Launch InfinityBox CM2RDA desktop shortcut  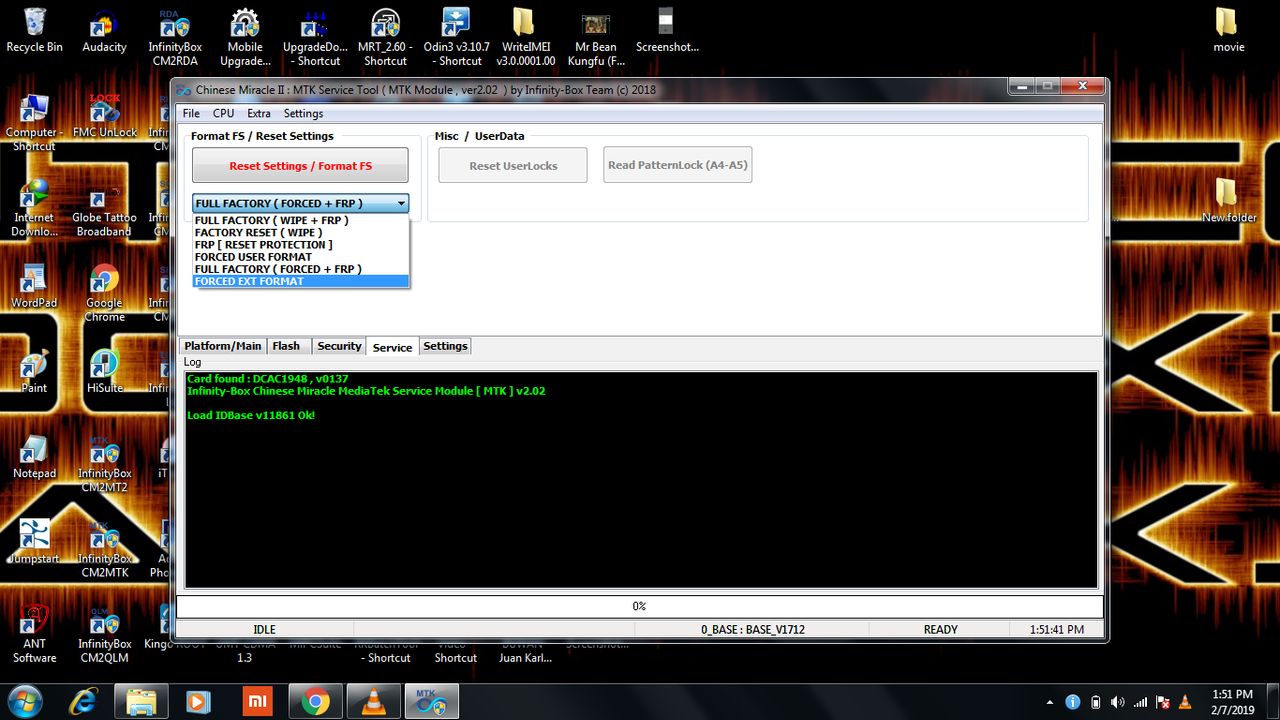tap(175, 37)
